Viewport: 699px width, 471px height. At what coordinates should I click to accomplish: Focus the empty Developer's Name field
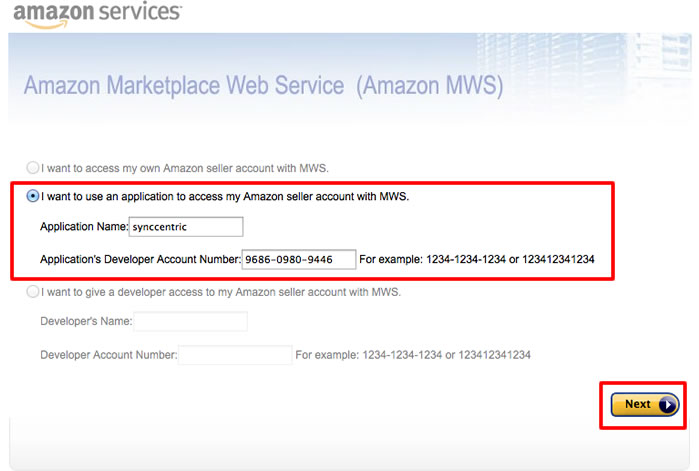tap(190, 321)
